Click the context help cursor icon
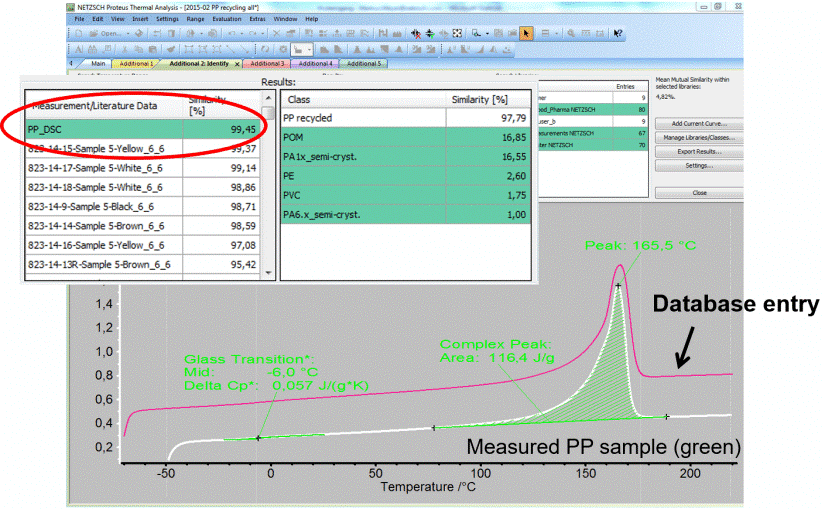 pyautogui.click(x=618, y=33)
